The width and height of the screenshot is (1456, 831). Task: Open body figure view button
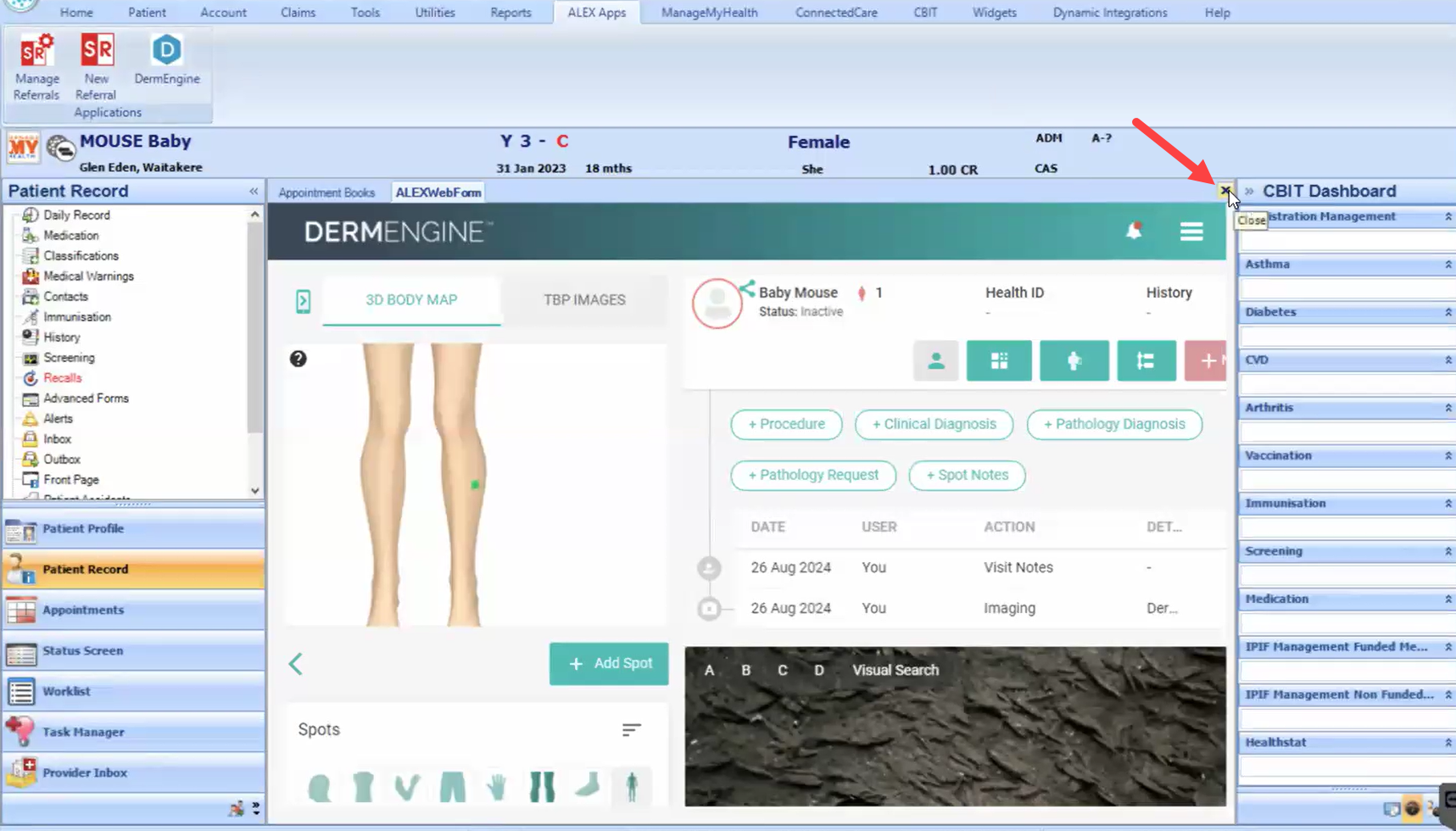1074,361
